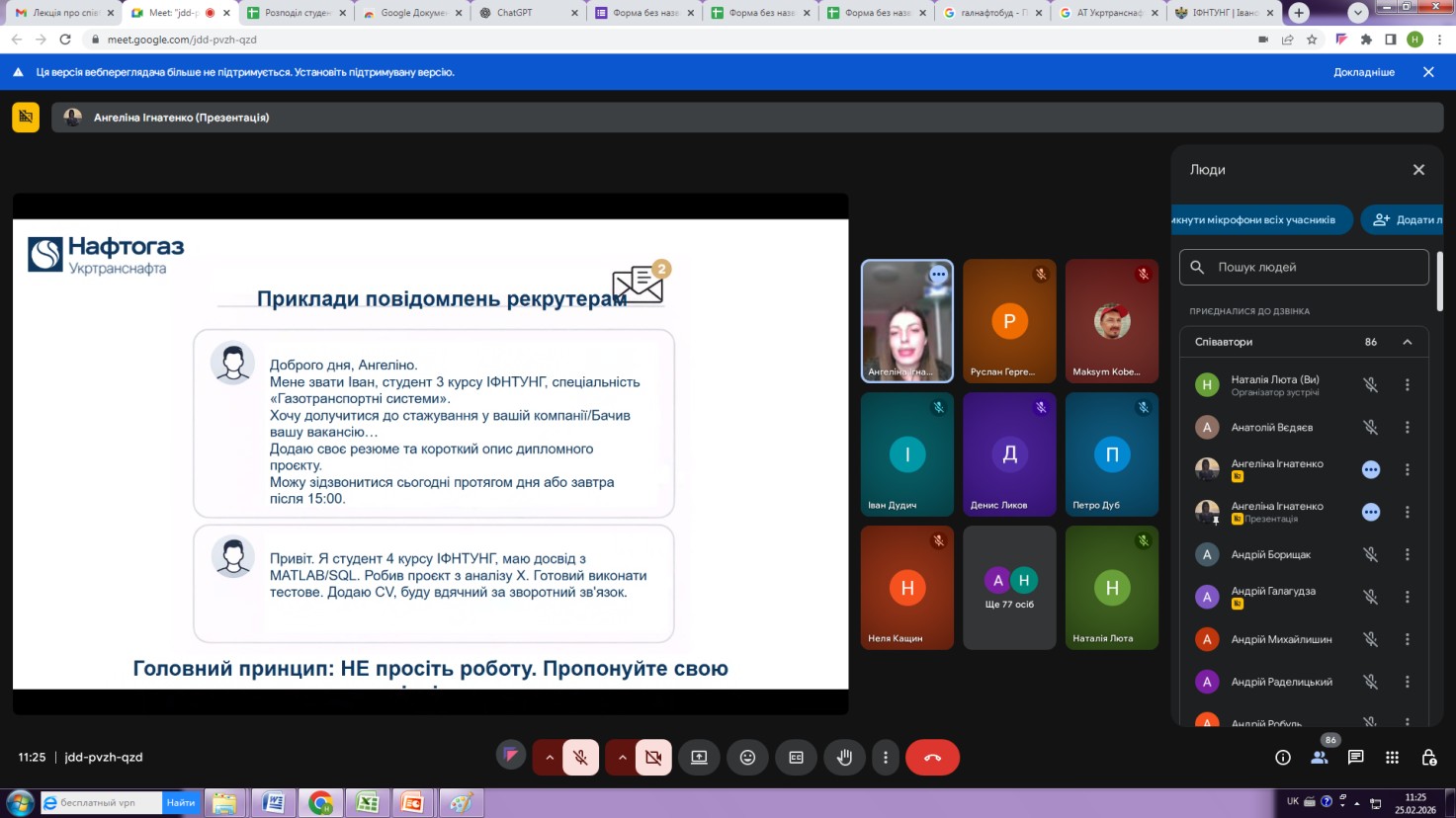
Task: Leave the call with red hang-up button
Action: 932,758
